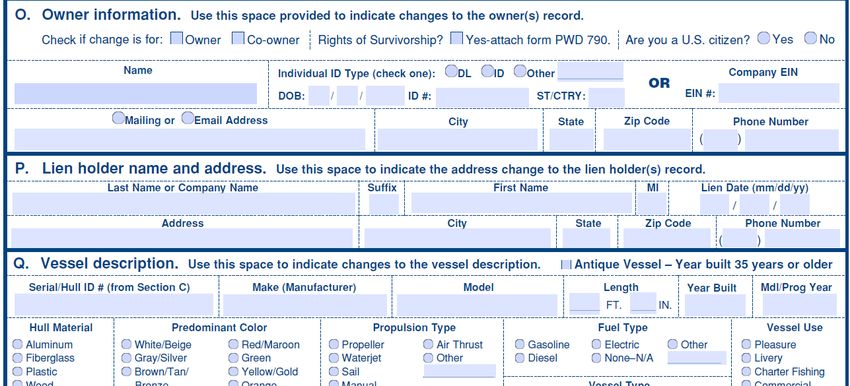Select No for U.S. citizen
The height and width of the screenshot is (386, 850).
pyautogui.click(x=810, y=38)
